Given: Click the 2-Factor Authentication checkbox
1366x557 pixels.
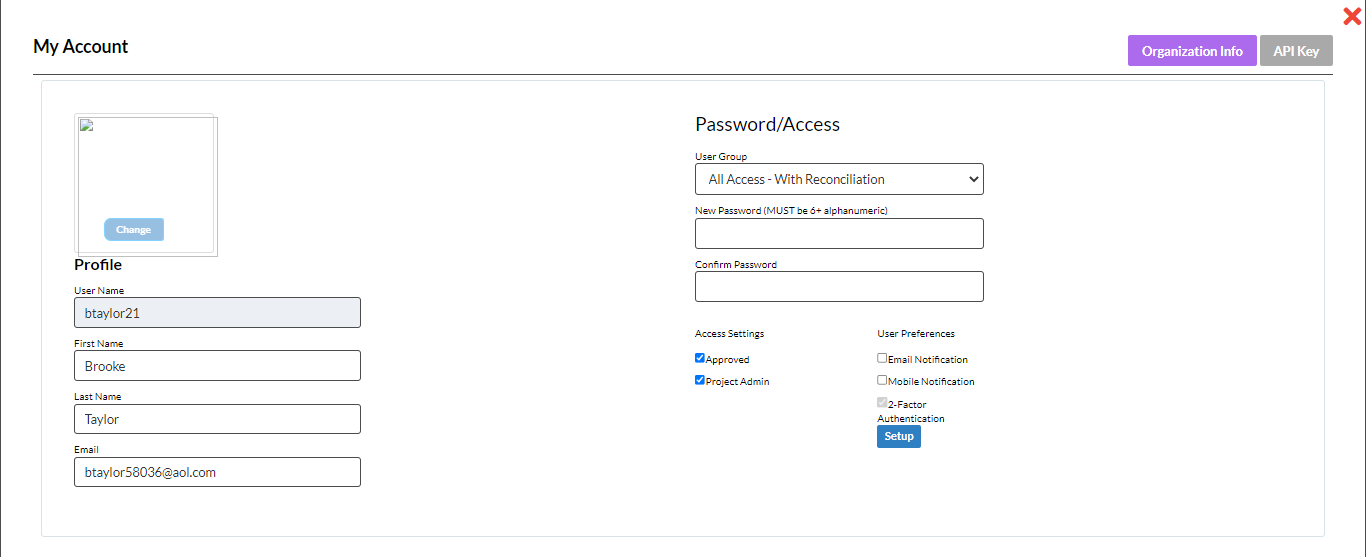Looking at the screenshot, I should pyautogui.click(x=882, y=403).
